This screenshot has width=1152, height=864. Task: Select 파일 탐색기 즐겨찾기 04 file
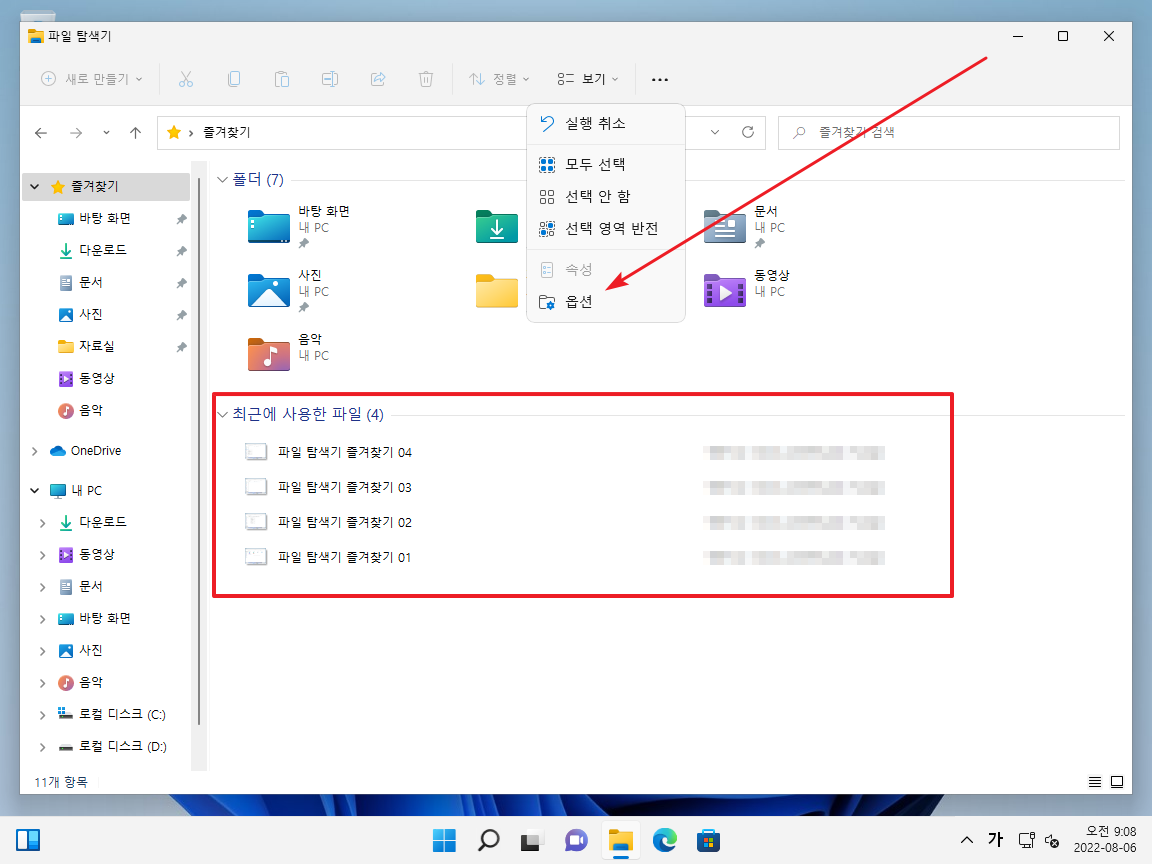point(328,452)
